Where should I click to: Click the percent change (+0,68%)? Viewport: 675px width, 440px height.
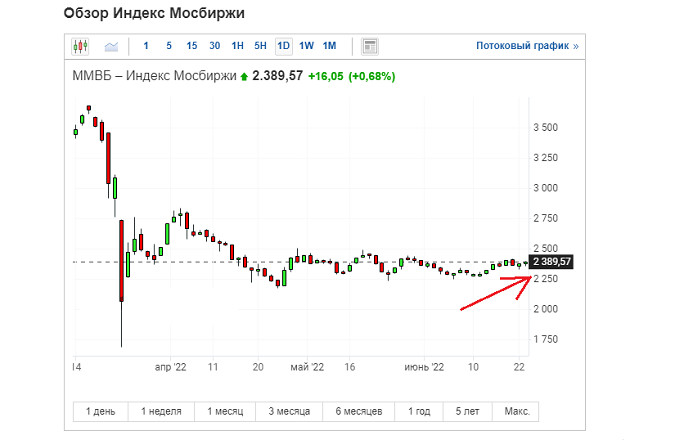(x=372, y=76)
